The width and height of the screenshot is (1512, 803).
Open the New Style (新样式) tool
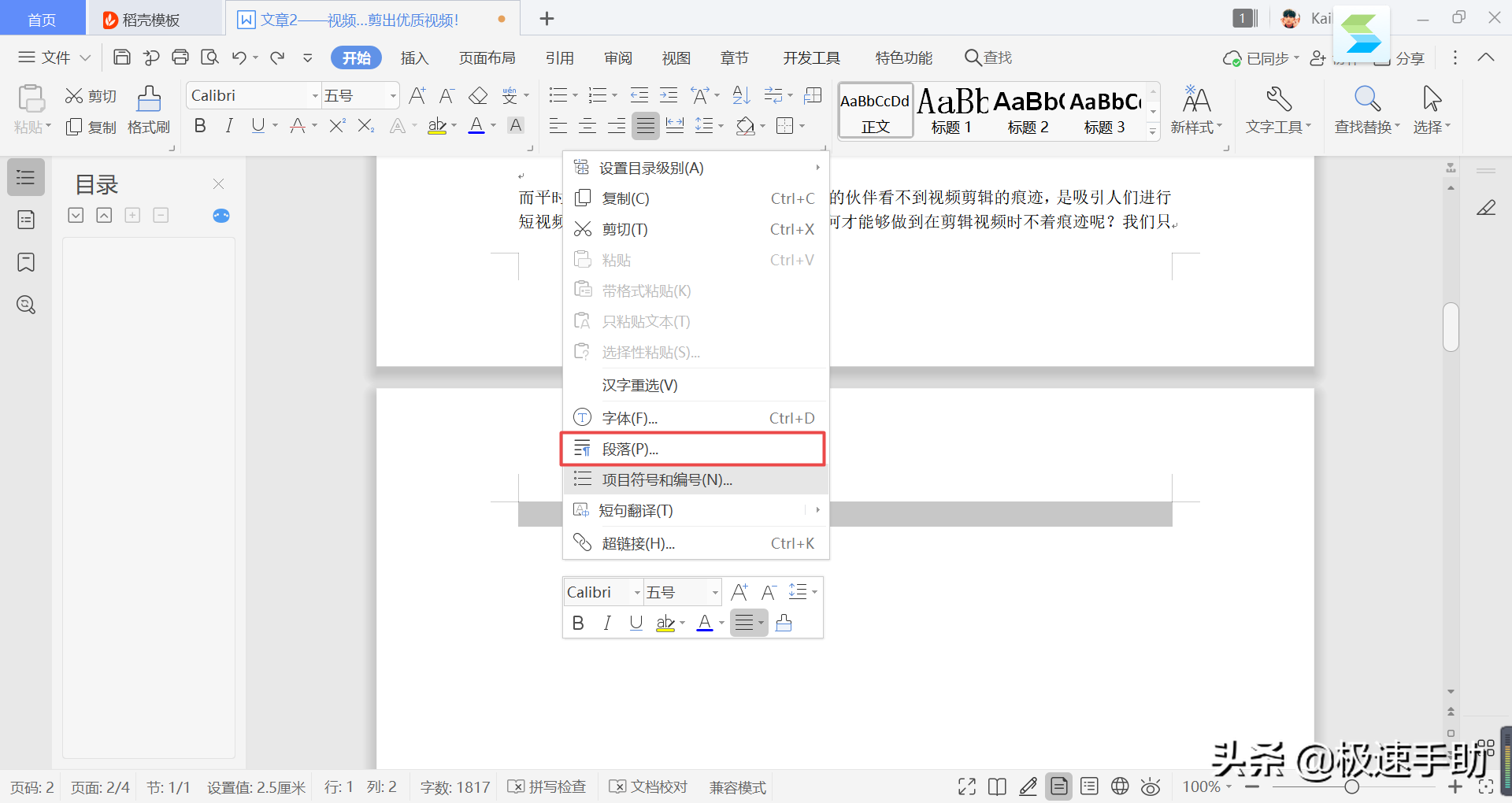click(1196, 110)
